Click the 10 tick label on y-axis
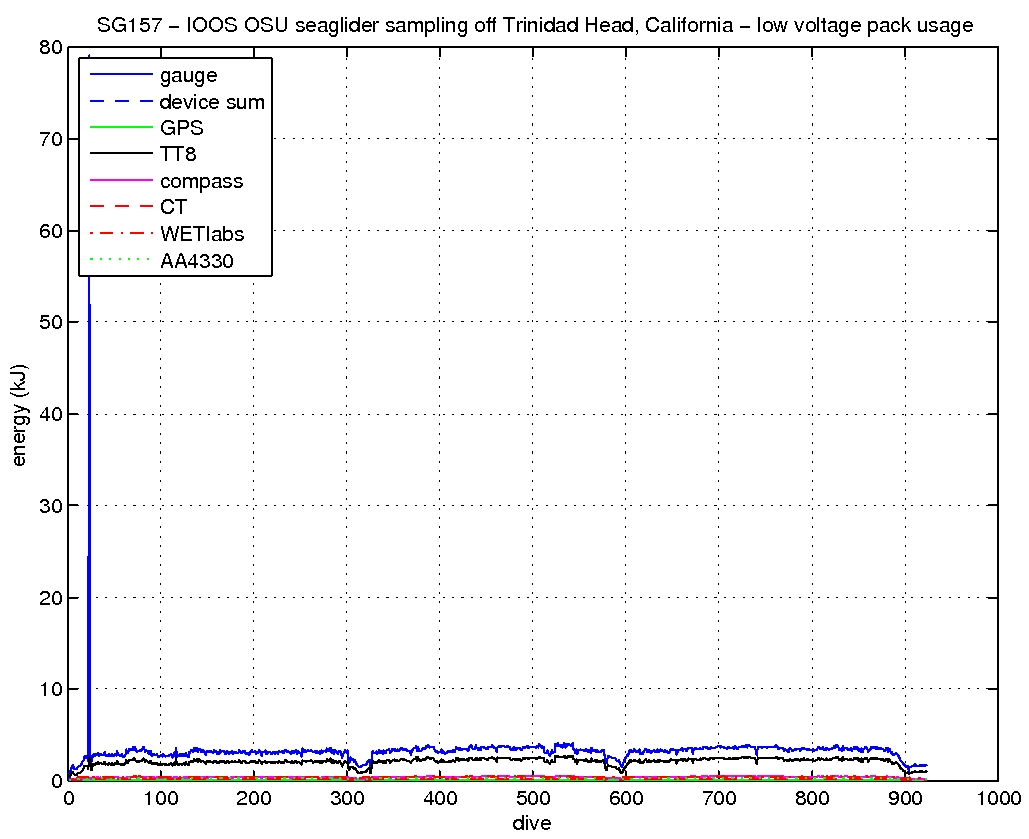The width and height of the screenshot is (1029, 839). [x=50, y=689]
